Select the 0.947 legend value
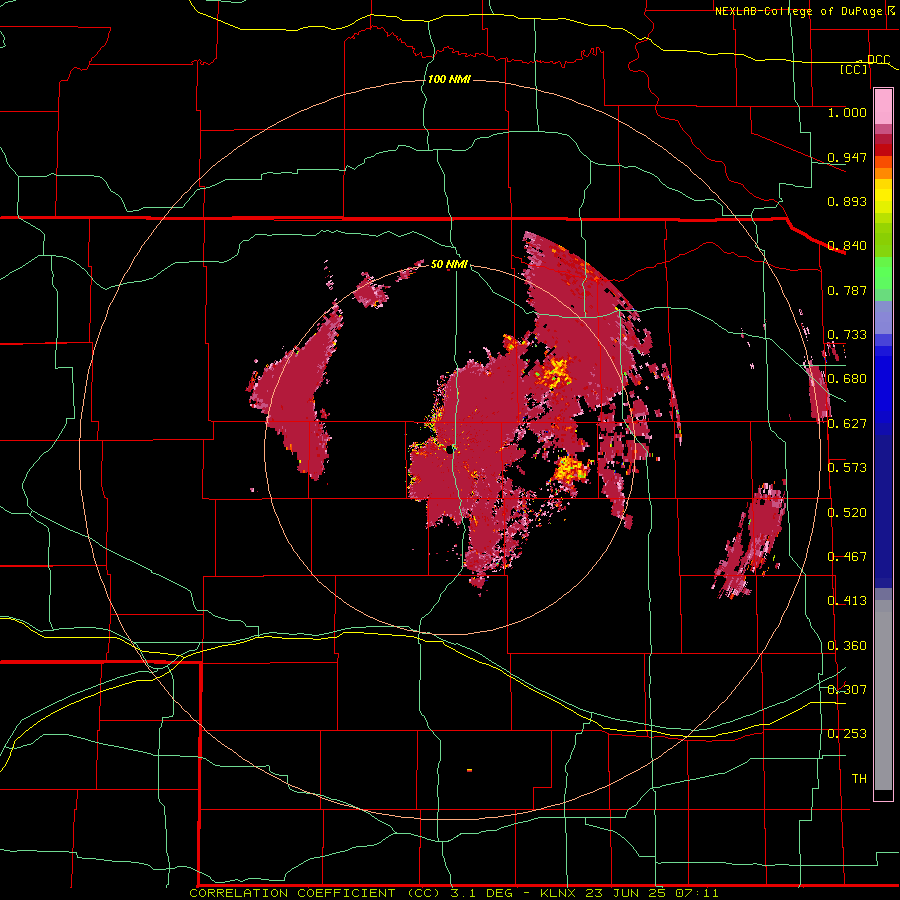900x900 pixels. tap(847, 157)
